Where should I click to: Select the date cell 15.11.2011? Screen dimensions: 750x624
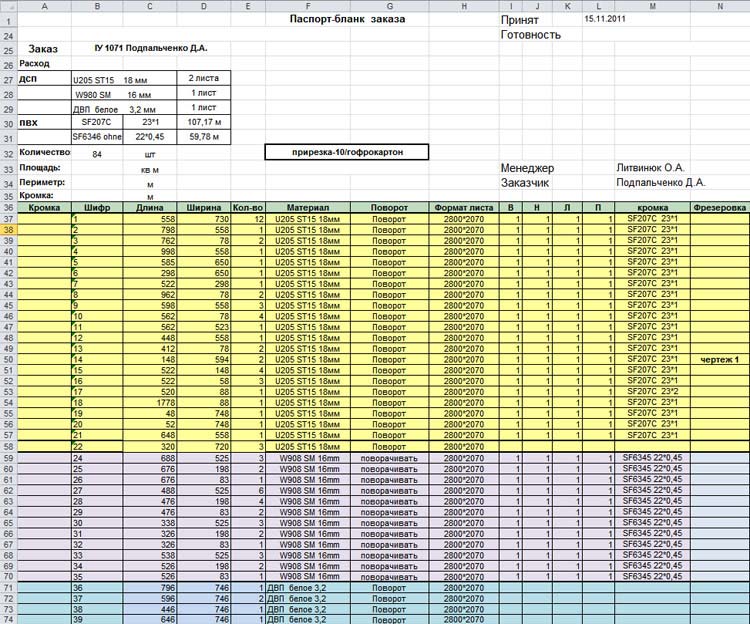click(605, 19)
